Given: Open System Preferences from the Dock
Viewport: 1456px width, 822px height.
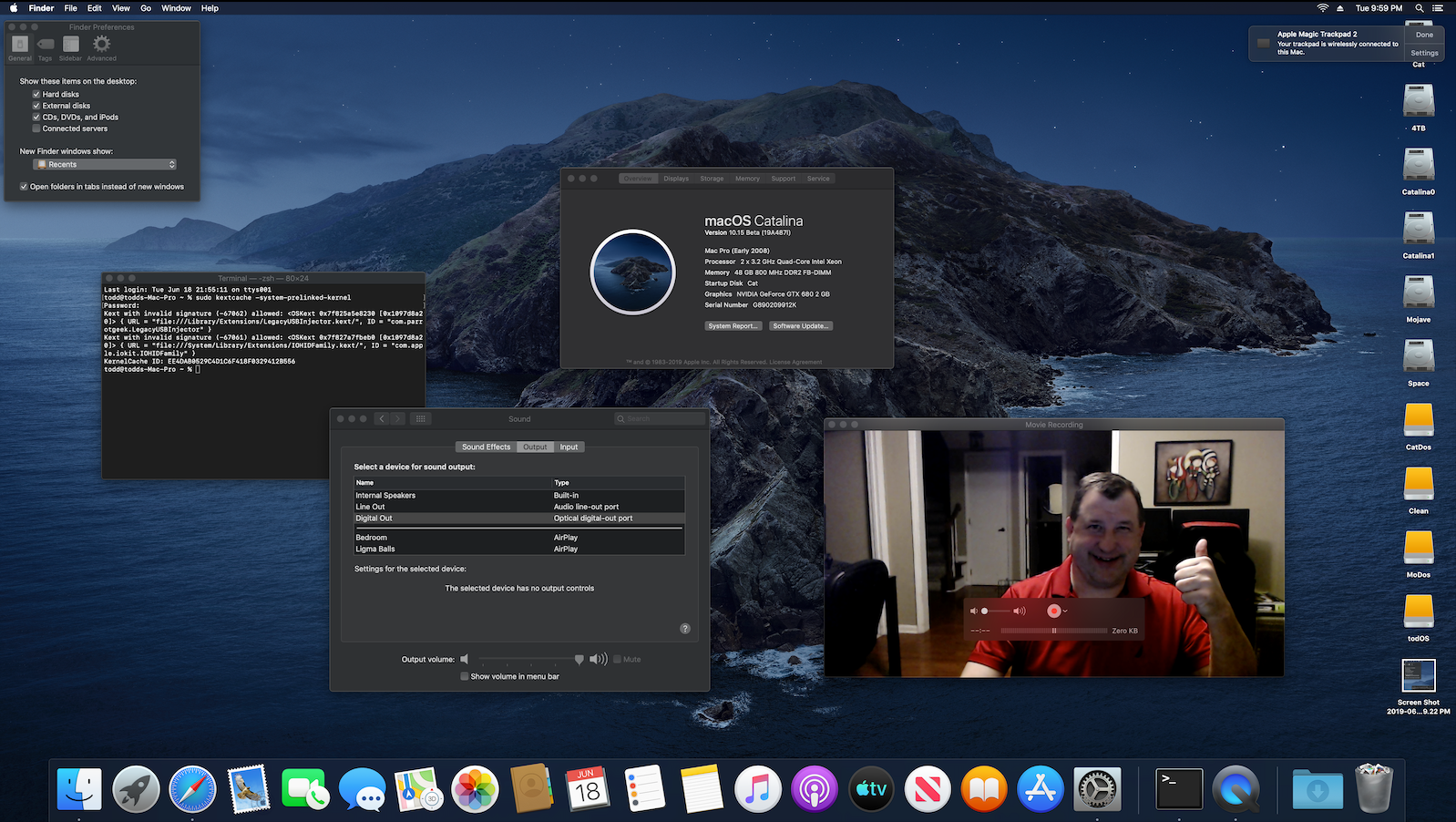Looking at the screenshot, I should tap(1097, 789).
